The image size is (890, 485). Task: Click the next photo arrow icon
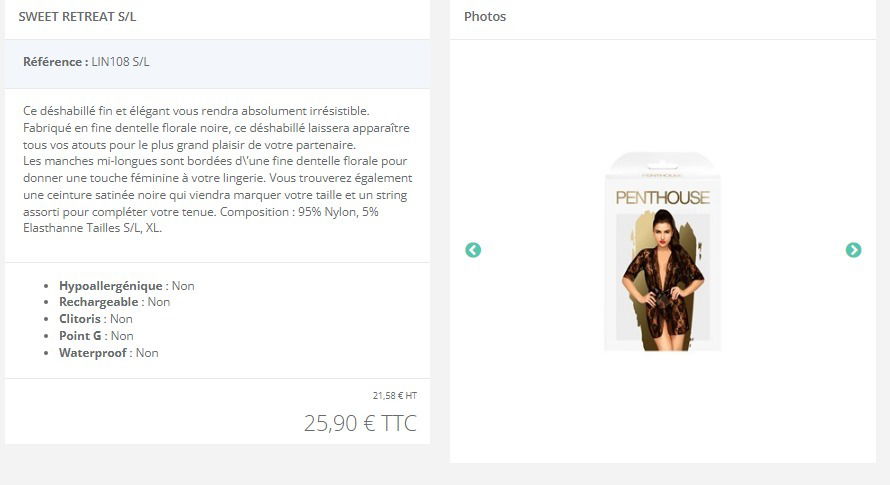853,250
